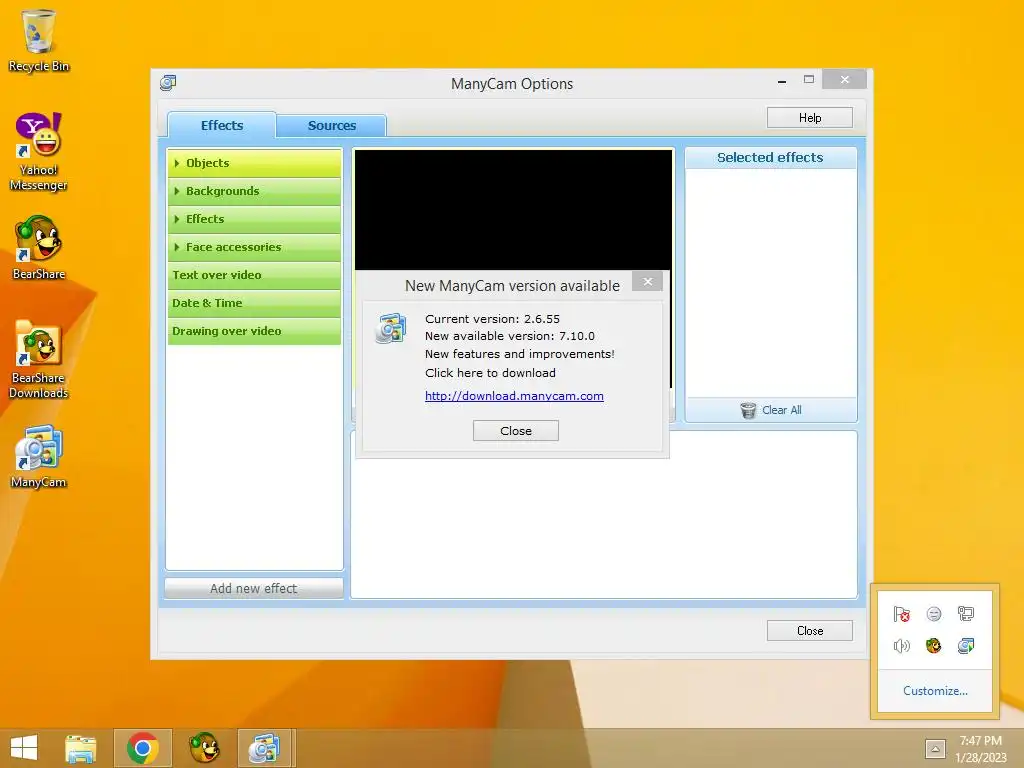Open BearShare from the taskbar
This screenshot has height=768, width=1024.
pos(204,748)
